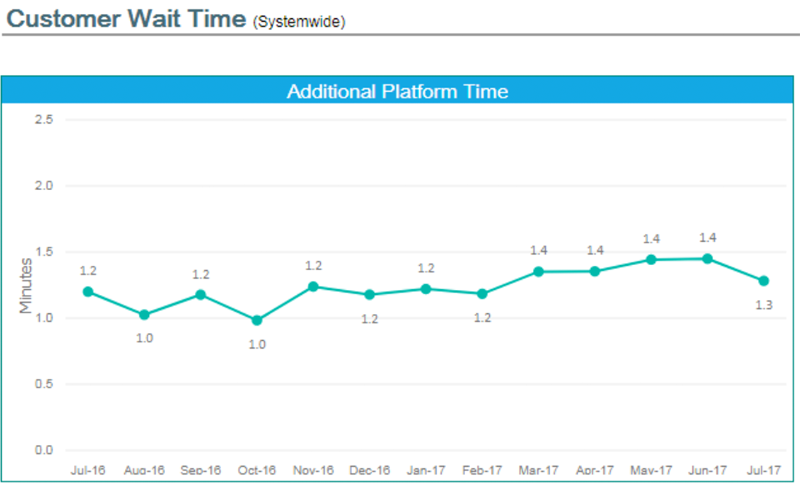800x490 pixels.
Task: Select the Sep-16 label on x-axis
Action: point(201,469)
